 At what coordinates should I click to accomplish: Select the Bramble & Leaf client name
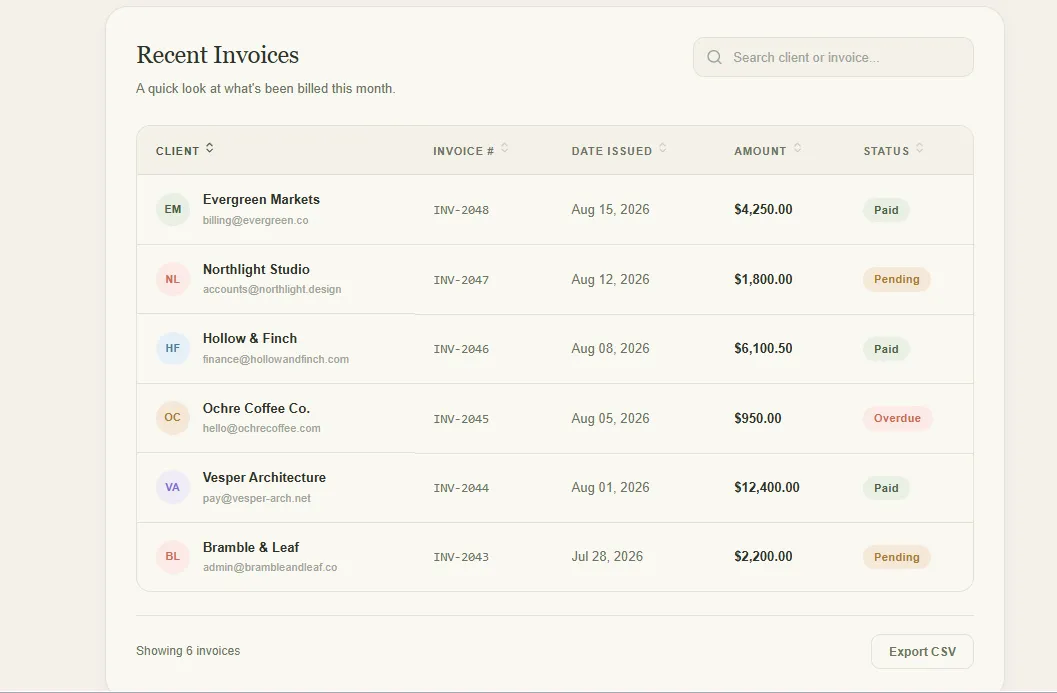point(251,547)
